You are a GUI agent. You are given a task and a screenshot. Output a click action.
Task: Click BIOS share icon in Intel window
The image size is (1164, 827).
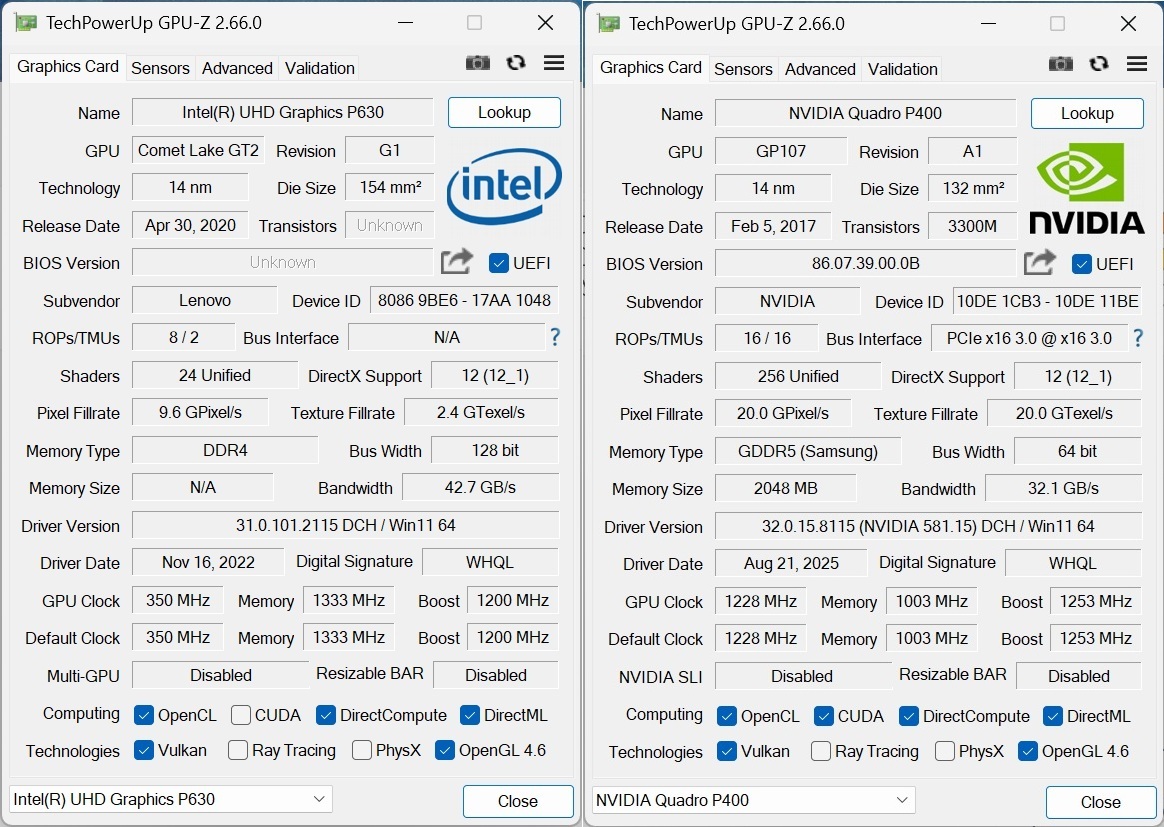click(x=457, y=261)
